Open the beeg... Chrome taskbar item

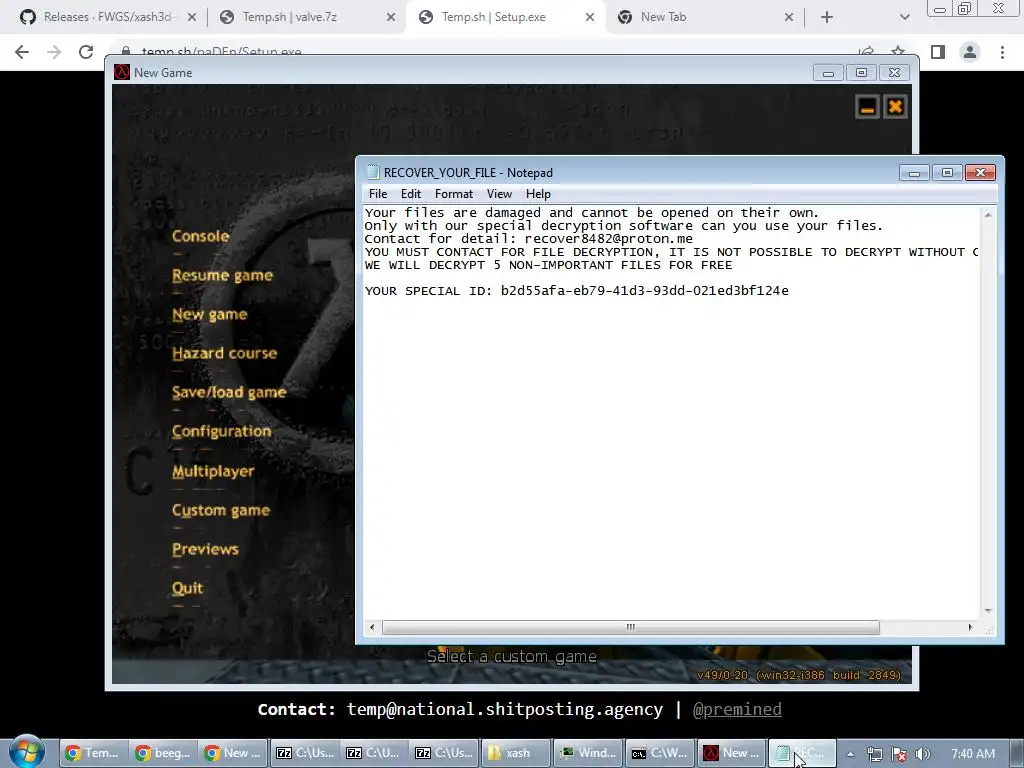click(x=163, y=753)
